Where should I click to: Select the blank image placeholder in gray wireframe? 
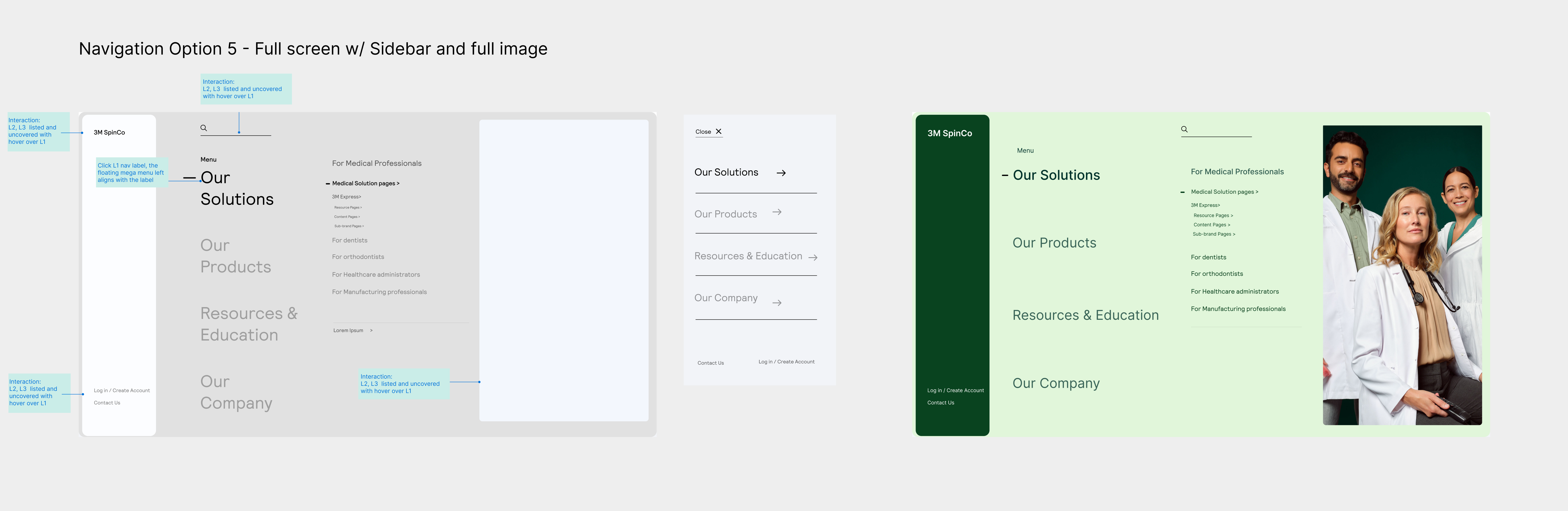[x=564, y=271]
